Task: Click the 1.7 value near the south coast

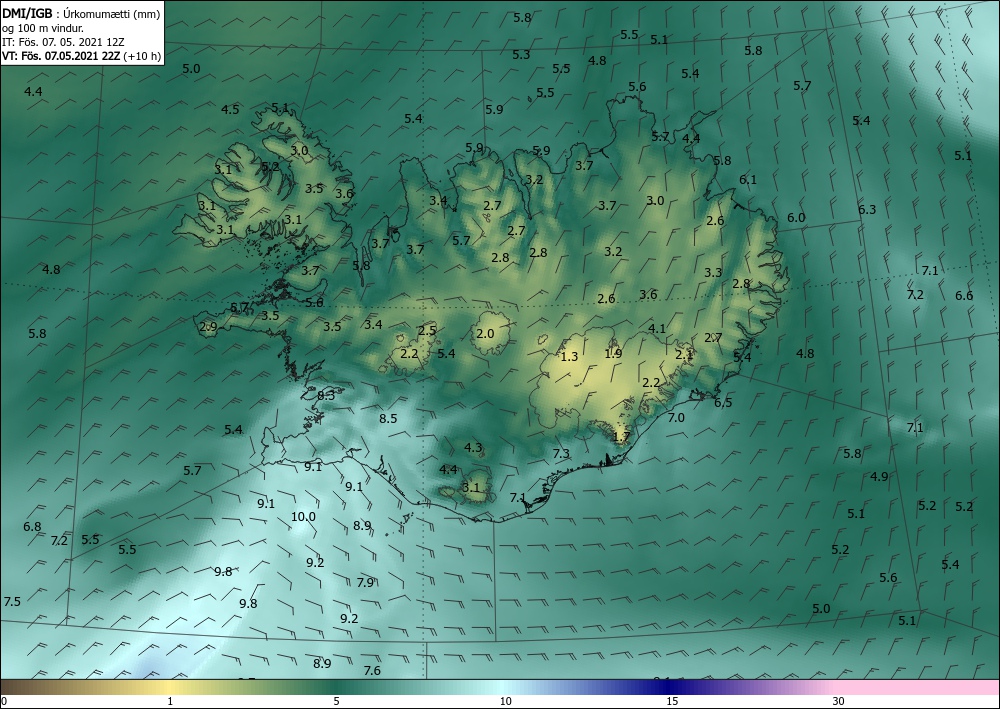Action: click(x=621, y=437)
